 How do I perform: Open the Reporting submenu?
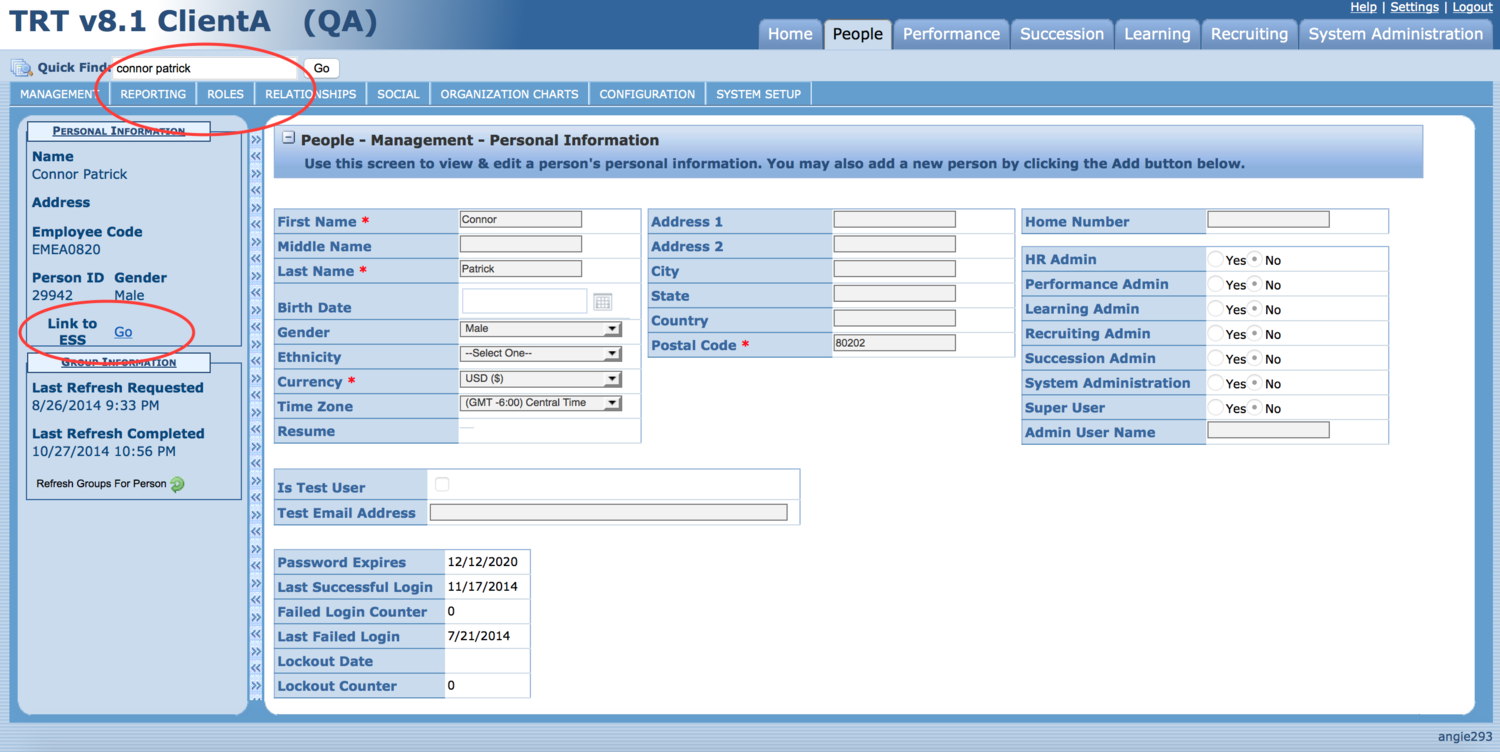pyautogui.click(x=153, y=94)
